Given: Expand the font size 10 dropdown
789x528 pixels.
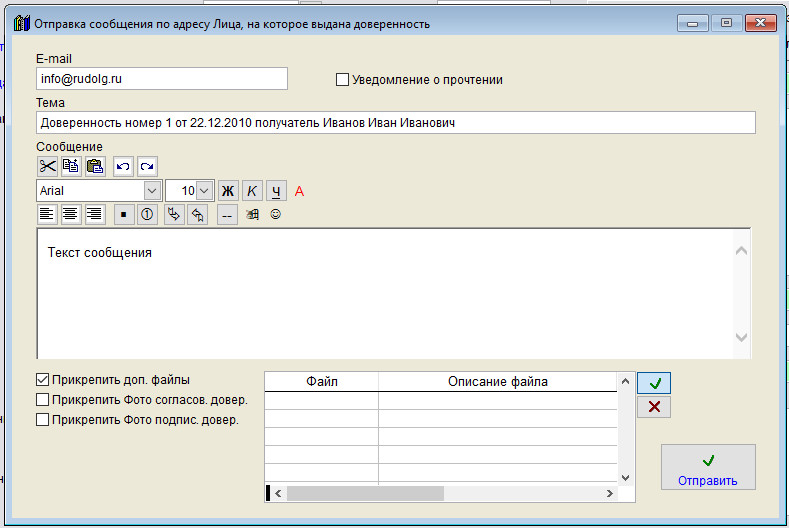Looking at the screenshot, I should [205, 190].
